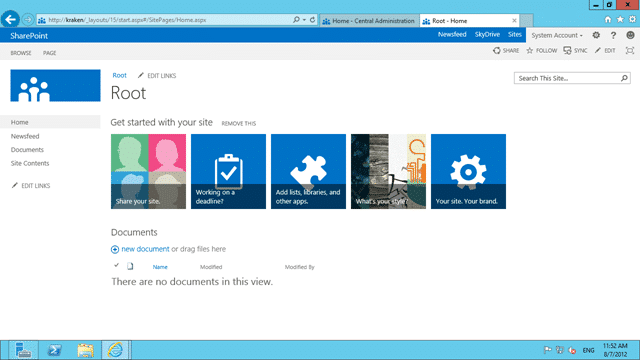Open File Explorer from the taskbar

(85, 350)
